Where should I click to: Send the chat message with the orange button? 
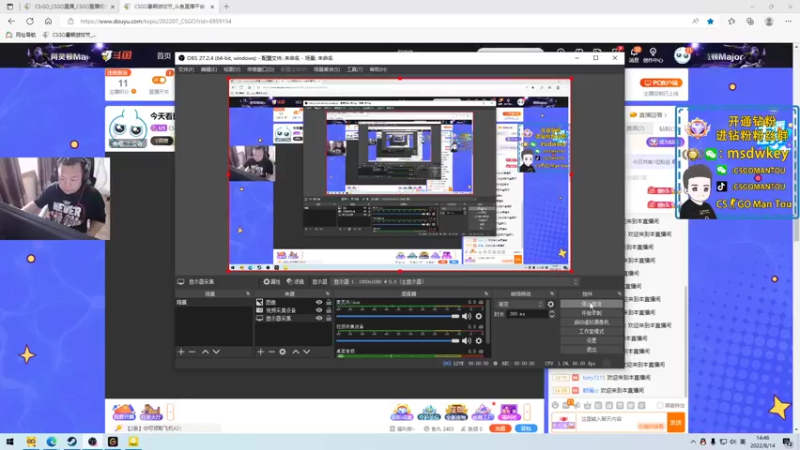(676, 422)
